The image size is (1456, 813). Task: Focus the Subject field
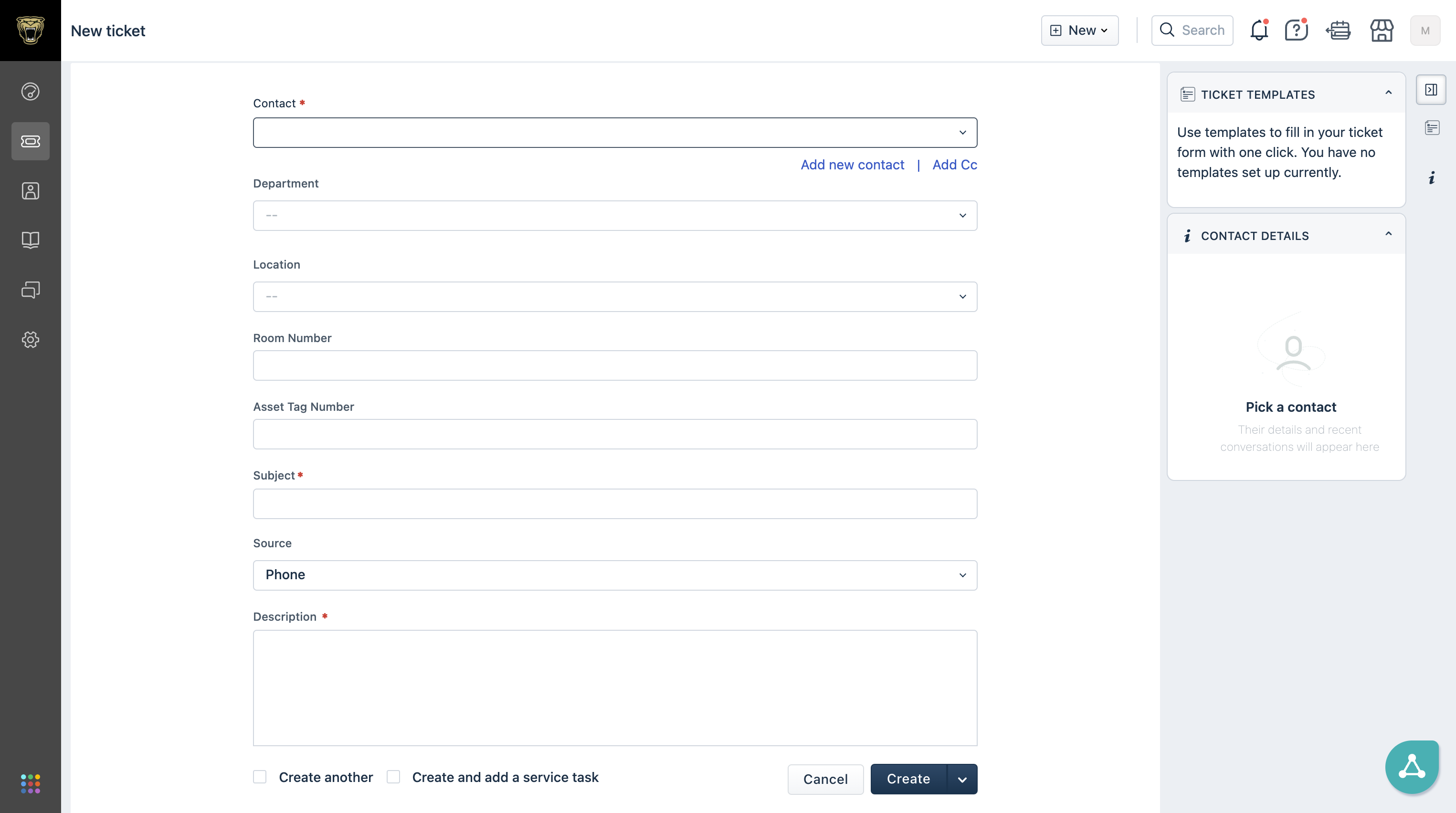tap(615, 504)
